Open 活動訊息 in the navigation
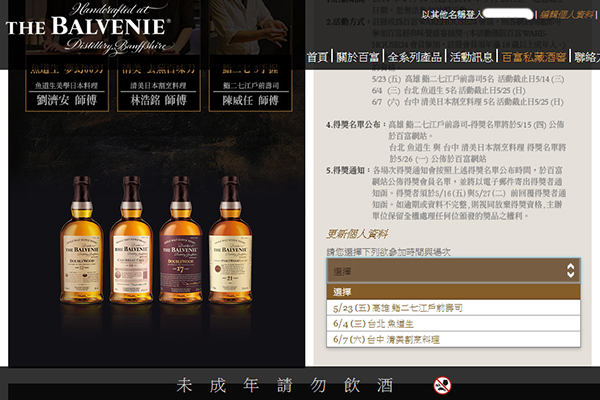This screenshot has height=400, width=600. [x=471, y=57]
